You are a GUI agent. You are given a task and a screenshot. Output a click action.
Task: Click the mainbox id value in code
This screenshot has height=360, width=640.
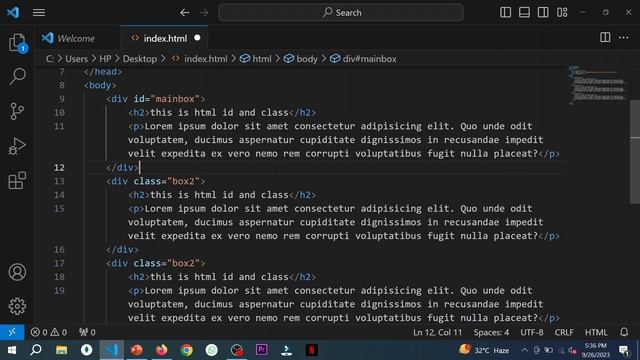175,99
